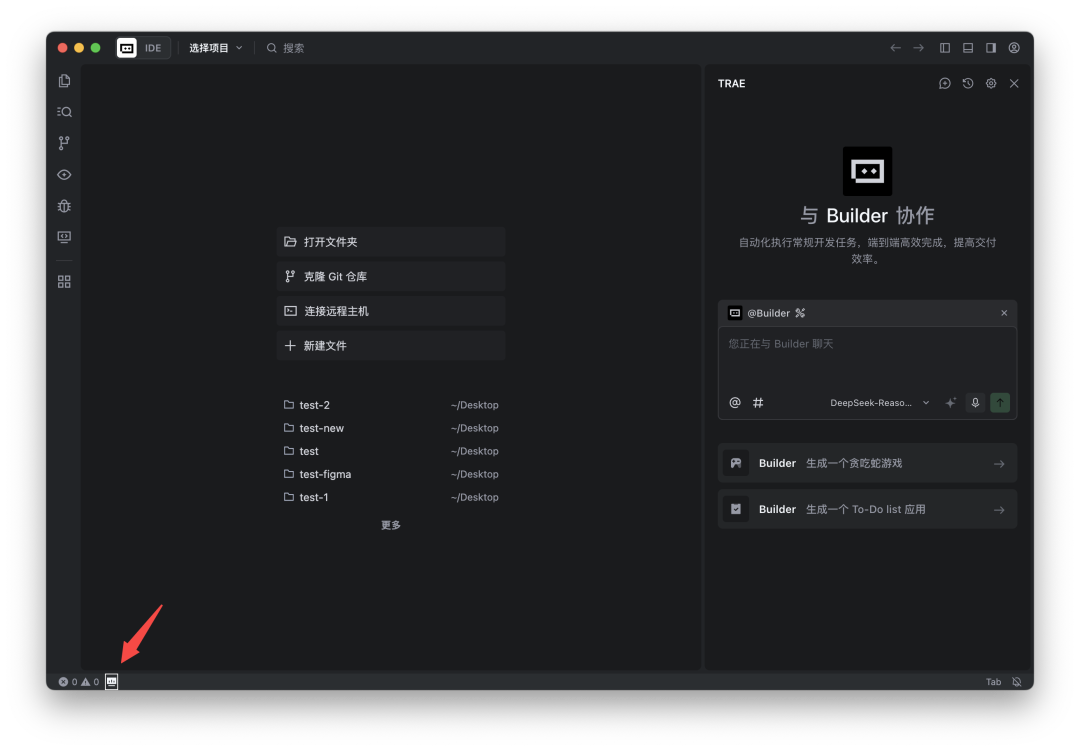The width and height of the screenshot is (1080, 751).
Task: Click errors and warnings count in status bar
Action: coord(79,682)
